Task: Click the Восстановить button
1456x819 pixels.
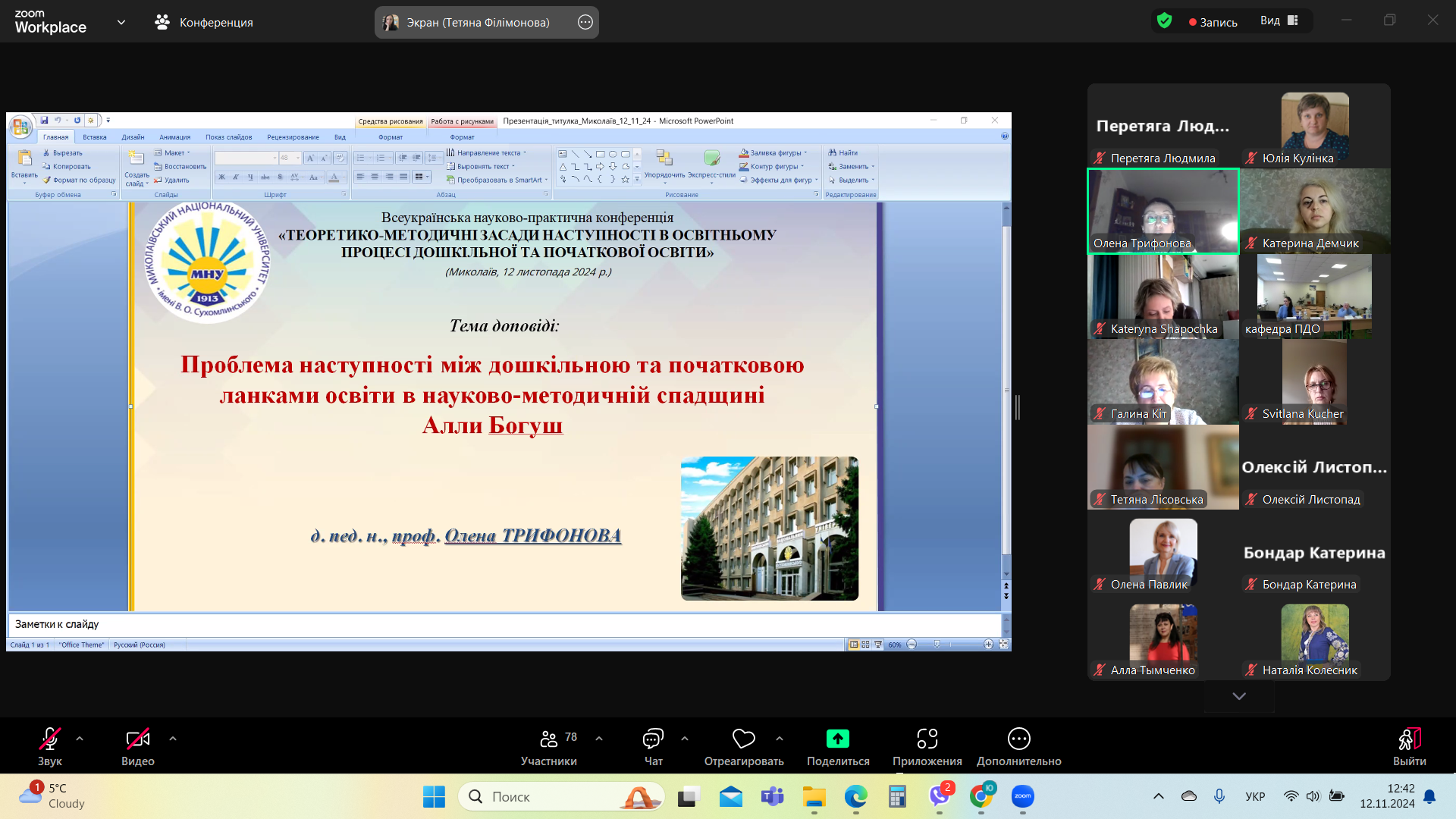Action: [x=180, y=166]
